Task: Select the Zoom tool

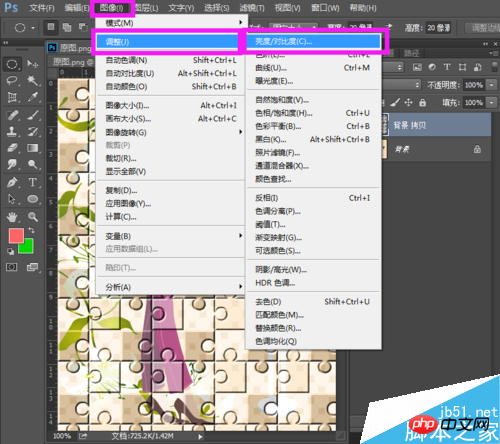Action: click(32, 217)
